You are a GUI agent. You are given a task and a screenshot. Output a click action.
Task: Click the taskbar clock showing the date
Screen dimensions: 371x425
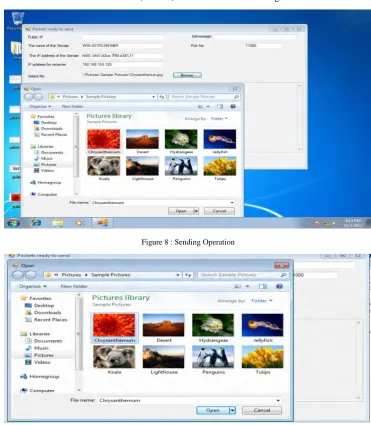(x=353, y=223)
